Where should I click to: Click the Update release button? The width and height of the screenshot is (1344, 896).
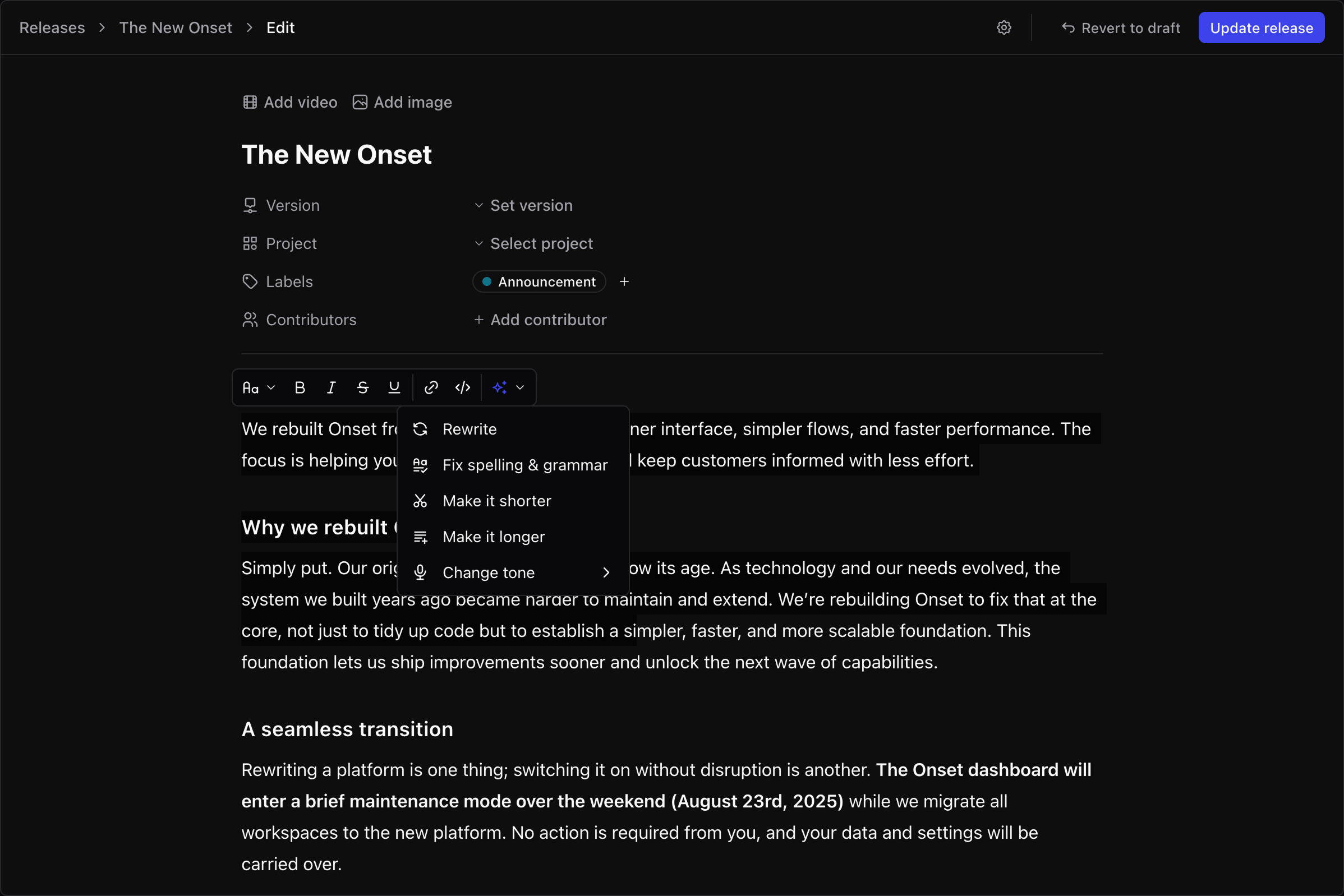click(1261, 27)
